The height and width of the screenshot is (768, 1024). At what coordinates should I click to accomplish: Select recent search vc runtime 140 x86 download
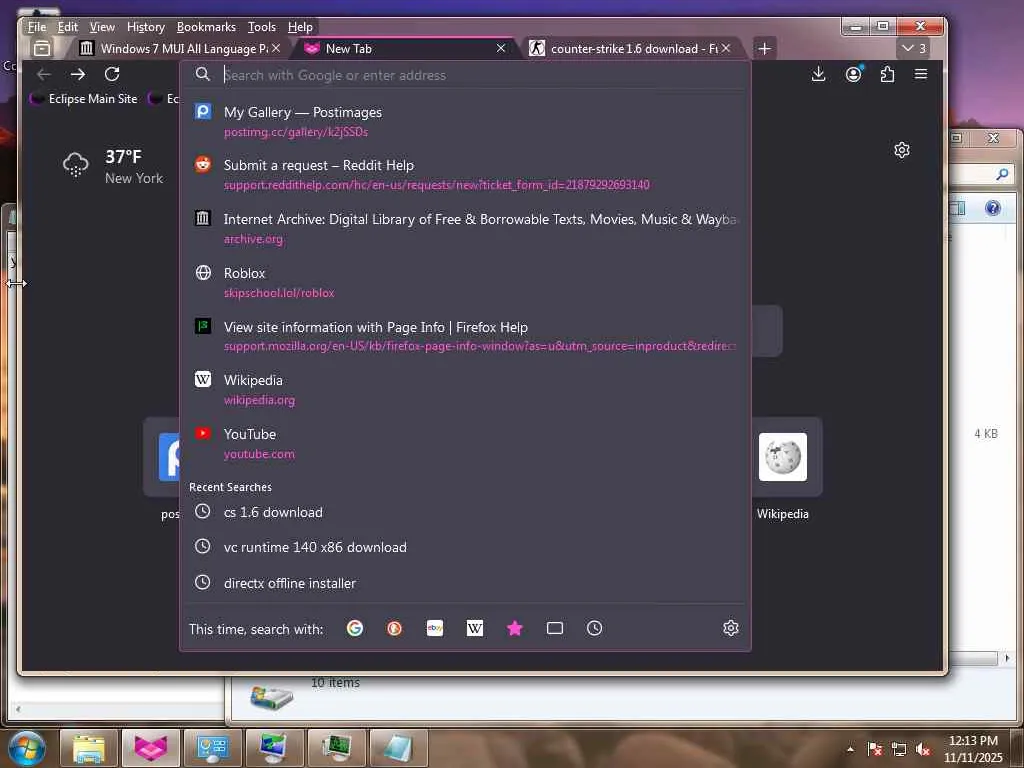(x=465, y=547)
